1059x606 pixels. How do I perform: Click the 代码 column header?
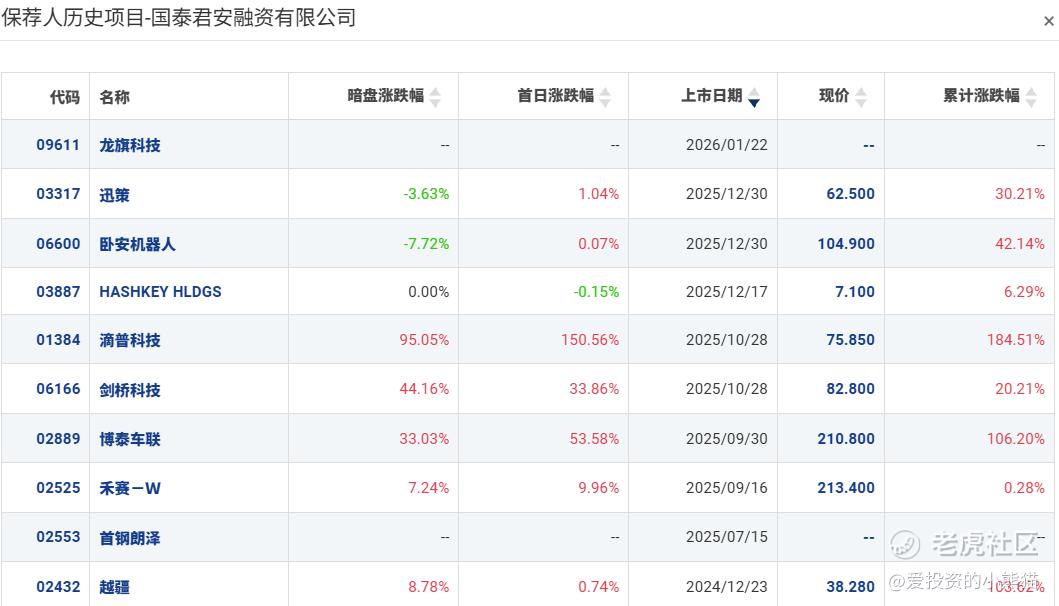[65, 97]
